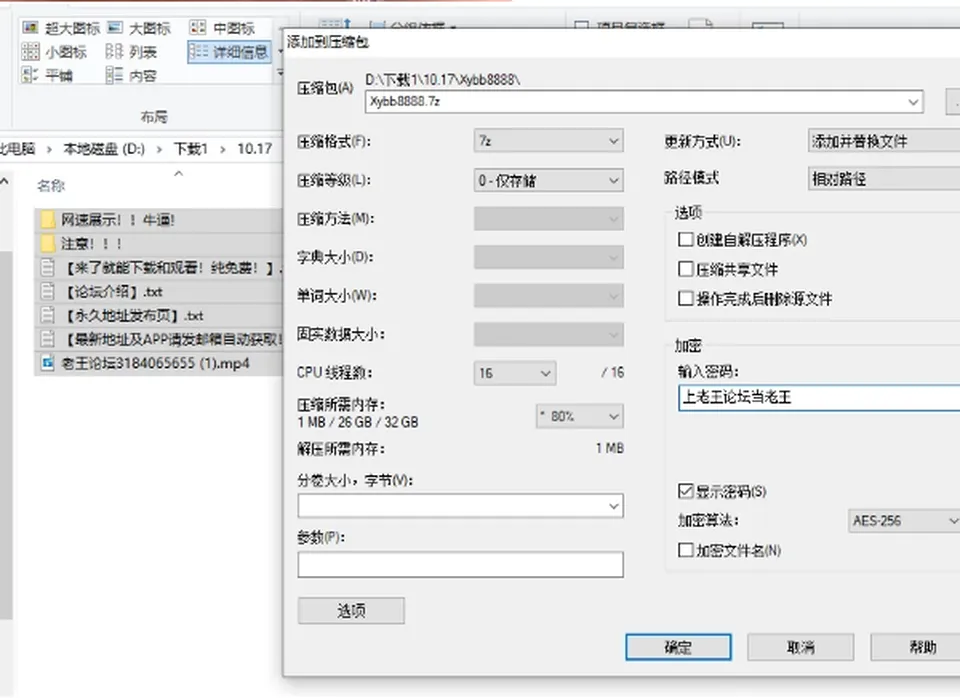Click the 老王论坛3184065655 (1).mp4 file icon
This screenshot has width=960, height=698.
click(47, 363)
